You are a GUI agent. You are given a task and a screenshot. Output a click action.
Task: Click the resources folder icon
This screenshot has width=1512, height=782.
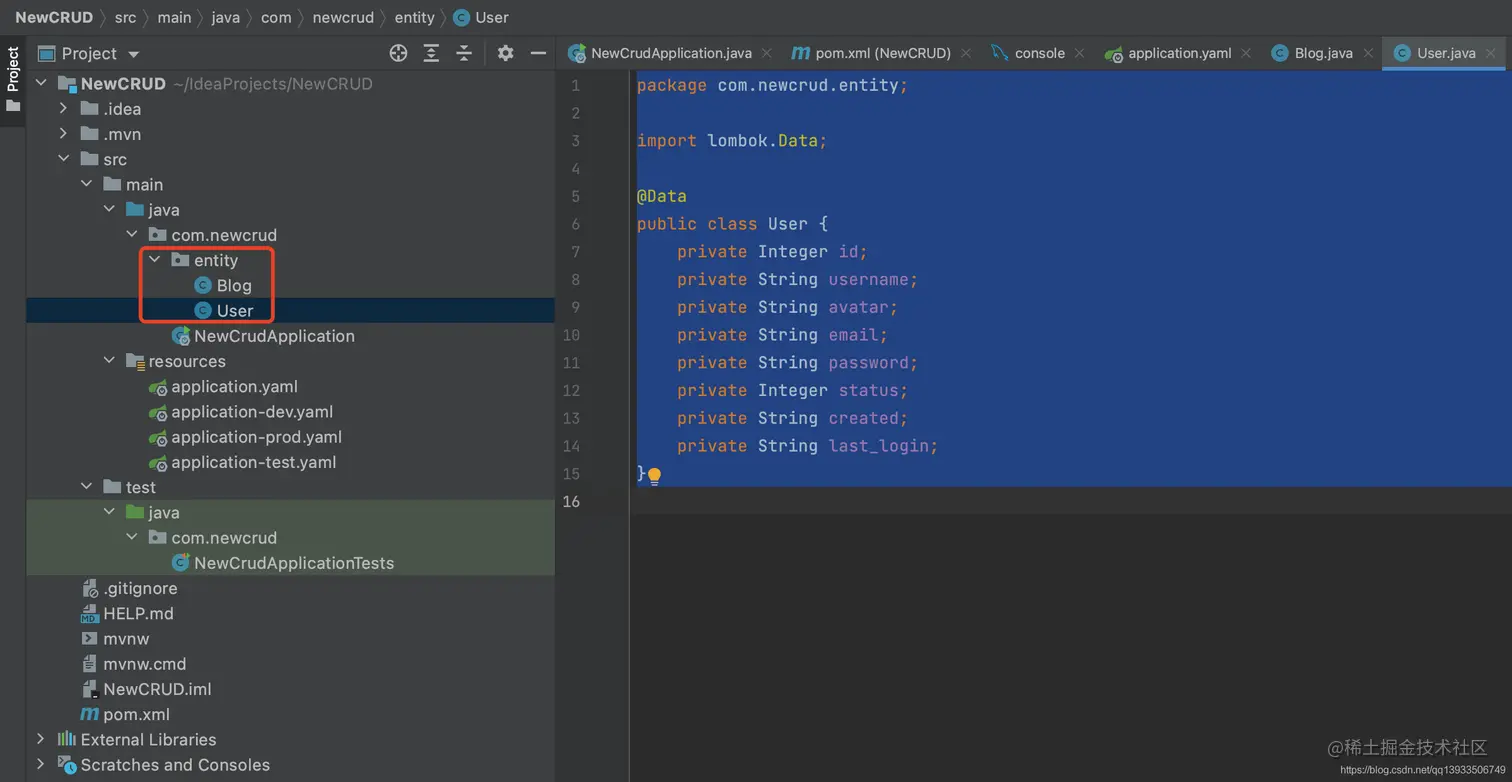coord(135,361)
